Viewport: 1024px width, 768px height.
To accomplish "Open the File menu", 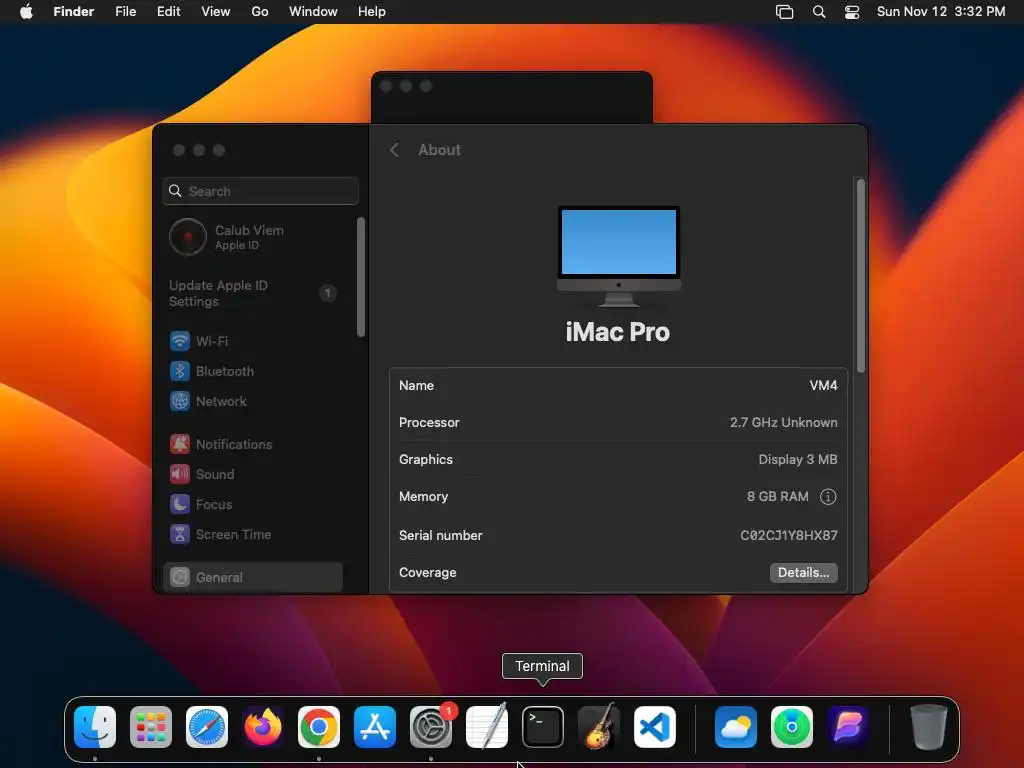I will point(125,11).
